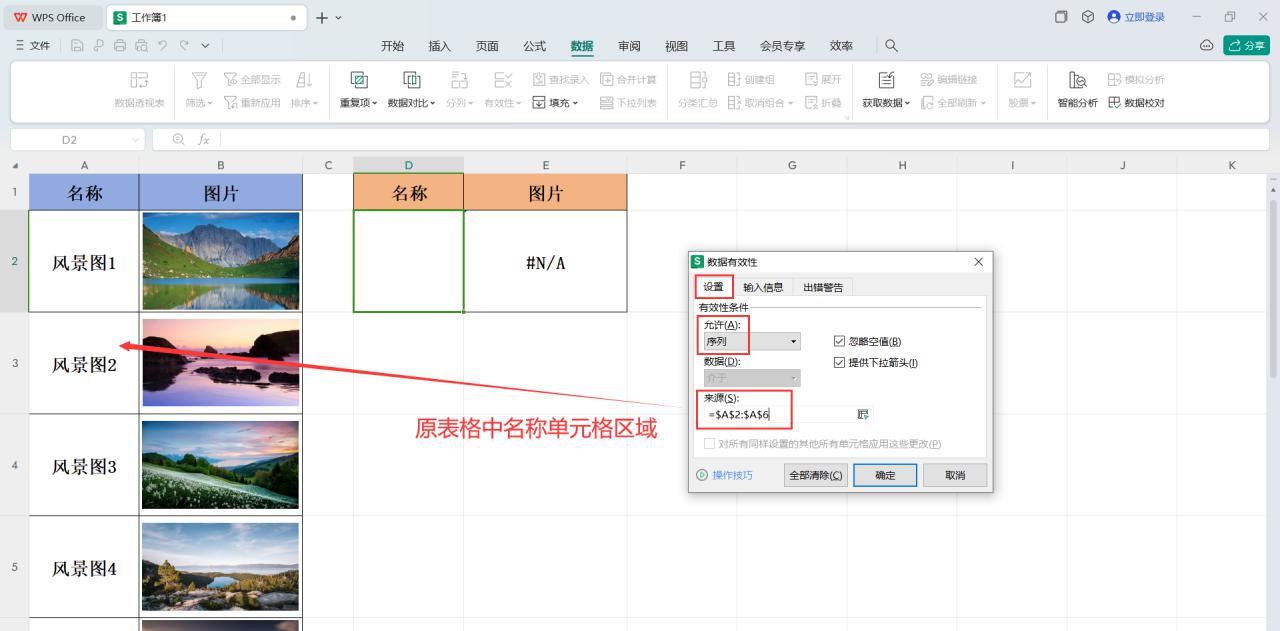Click 模拟分析 in the ribbon
Viewport: 1280px width, 631px height.
(x=1136, y=79)
